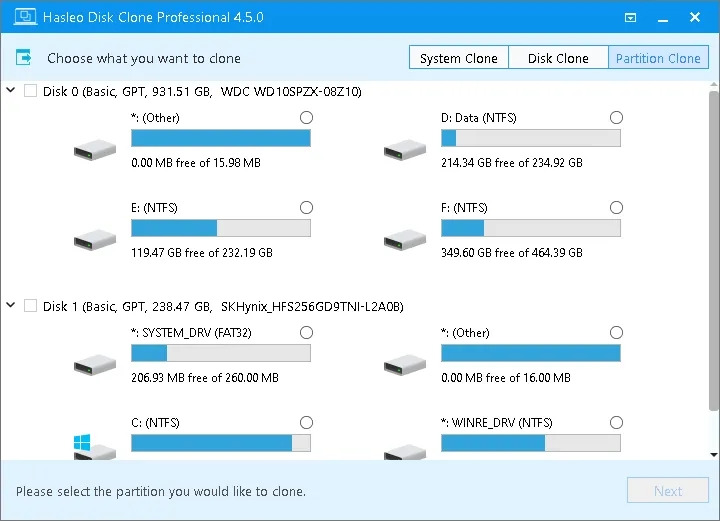Viewport: 720px width, 521px height.
Task: Click the drive icon for *: (Other) 16.00 MB
Action: point(405,365)
